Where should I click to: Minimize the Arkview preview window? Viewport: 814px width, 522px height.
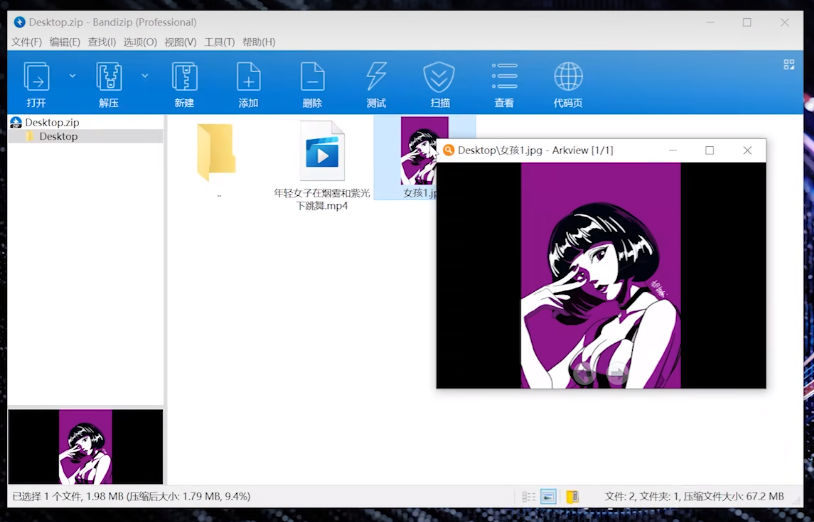(x=673, y=150)
